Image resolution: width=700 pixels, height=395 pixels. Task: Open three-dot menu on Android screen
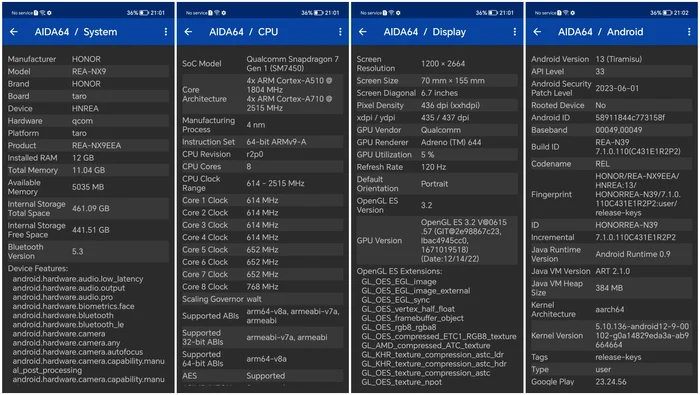coord(689,32)
